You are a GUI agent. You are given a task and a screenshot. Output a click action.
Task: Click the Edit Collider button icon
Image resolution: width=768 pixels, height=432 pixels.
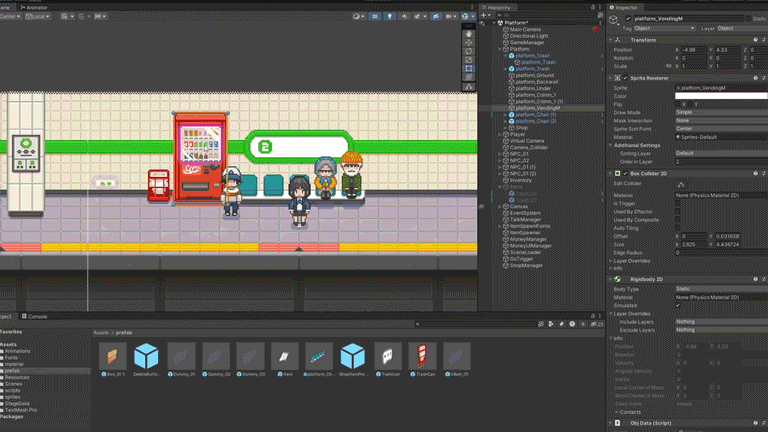pyautogui.click(x=681, y=183)
